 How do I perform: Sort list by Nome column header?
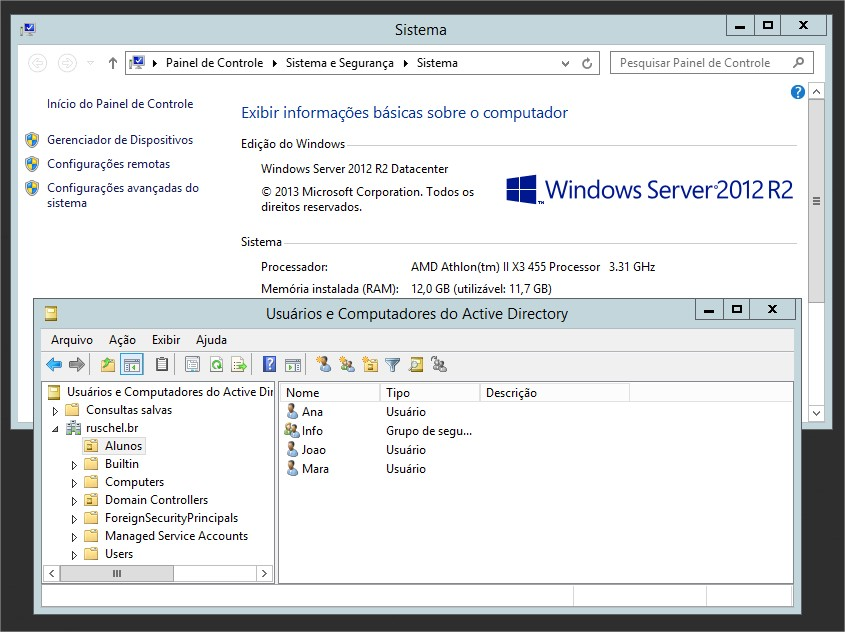329,393
